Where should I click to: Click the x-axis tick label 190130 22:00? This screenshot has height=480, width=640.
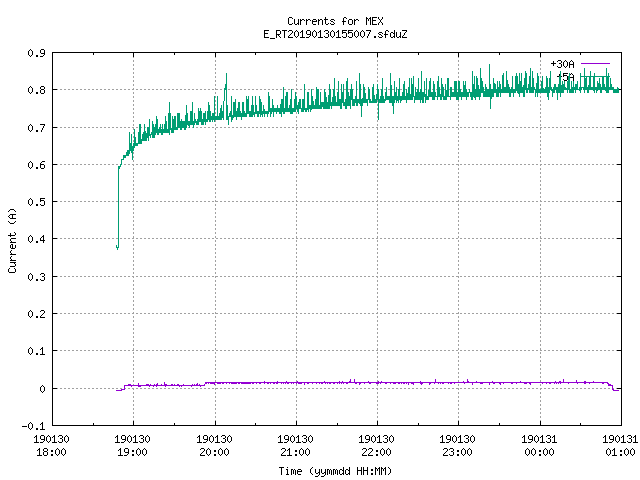376,446
